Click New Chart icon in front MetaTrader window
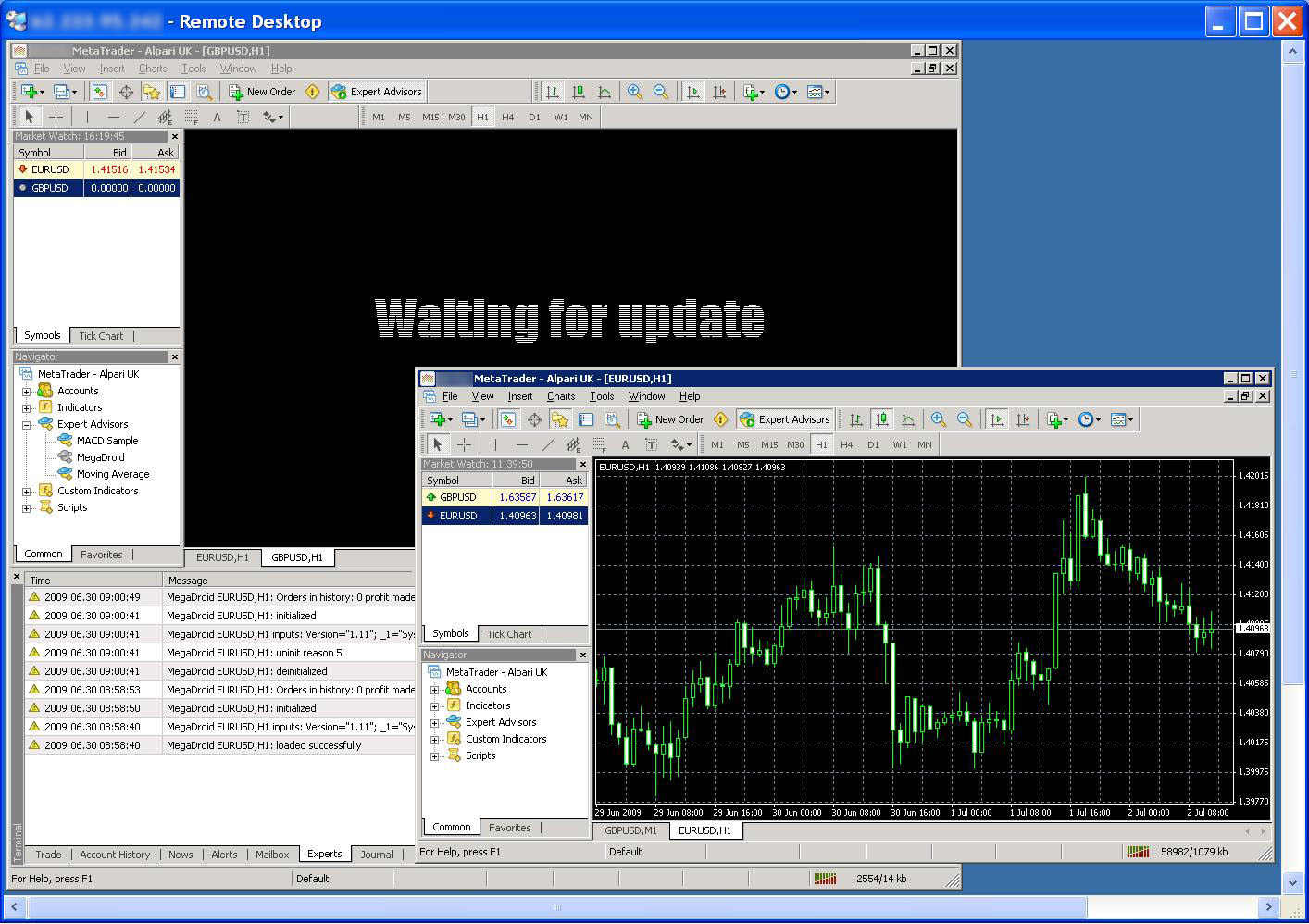The width and height of the screenshot is (1309, 924). click(x=440, y=419)
